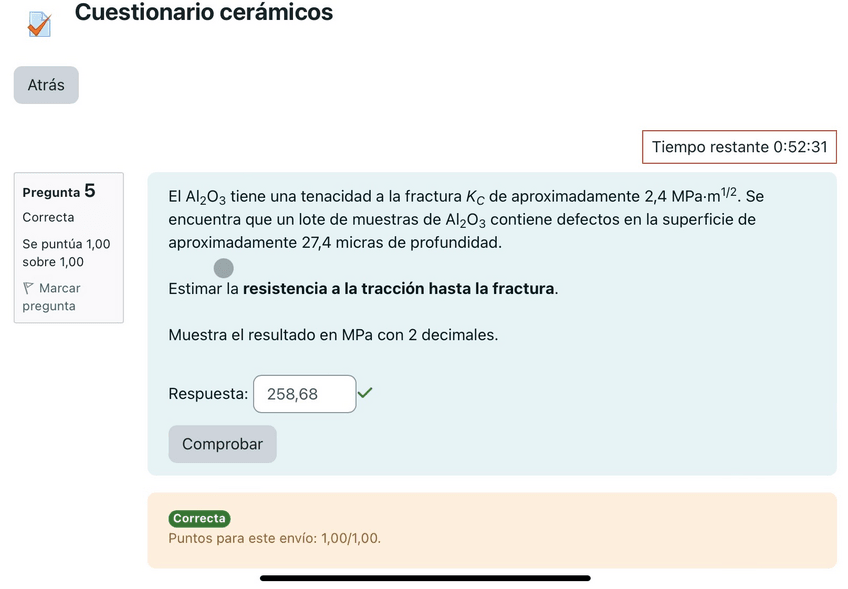
Task: Click the K_C fracture toughness symbol
Action: coord(475,197)
